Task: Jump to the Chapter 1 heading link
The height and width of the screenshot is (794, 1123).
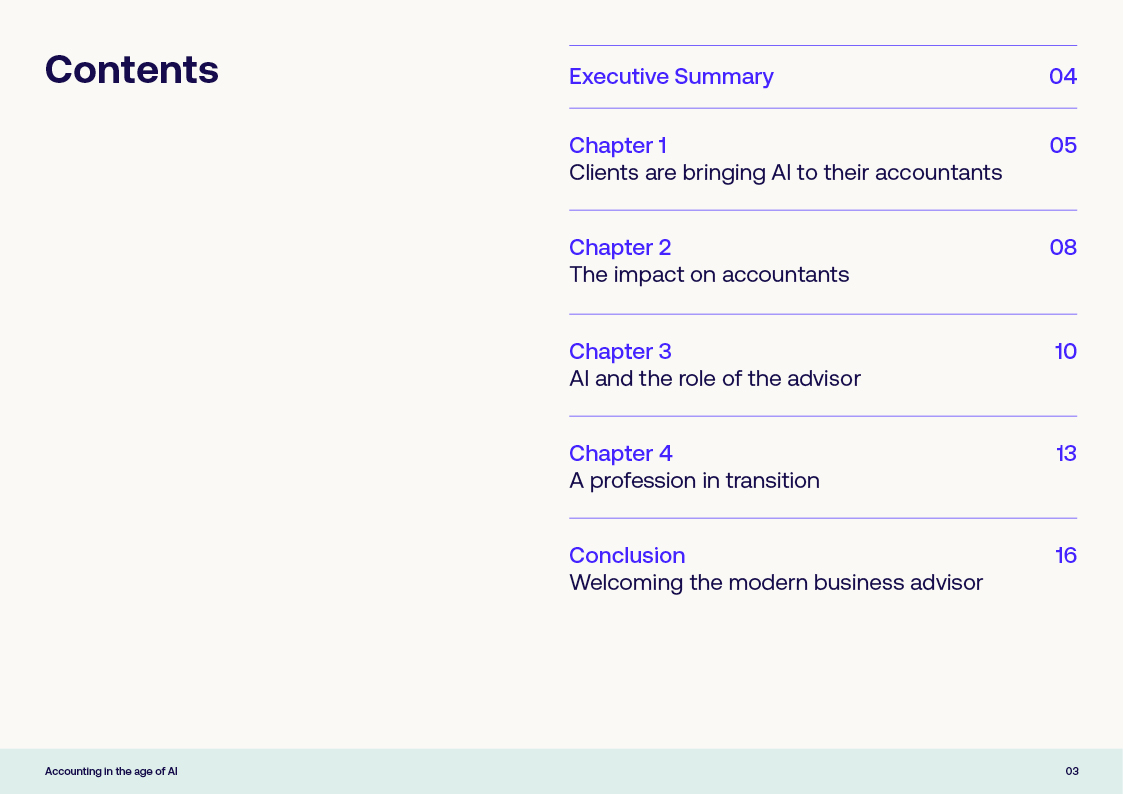Action: (x=617, y=146)
